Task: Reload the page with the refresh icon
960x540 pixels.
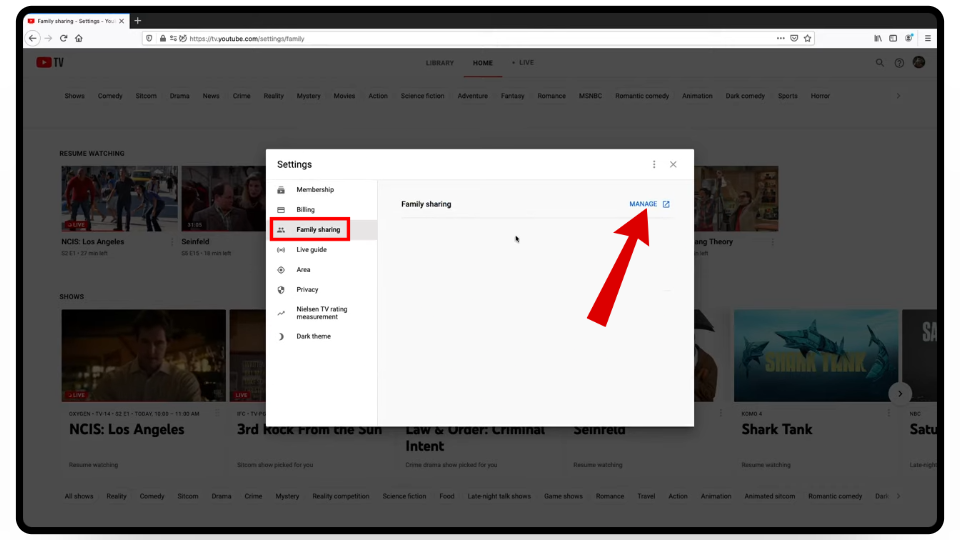Action: (63, 38)
